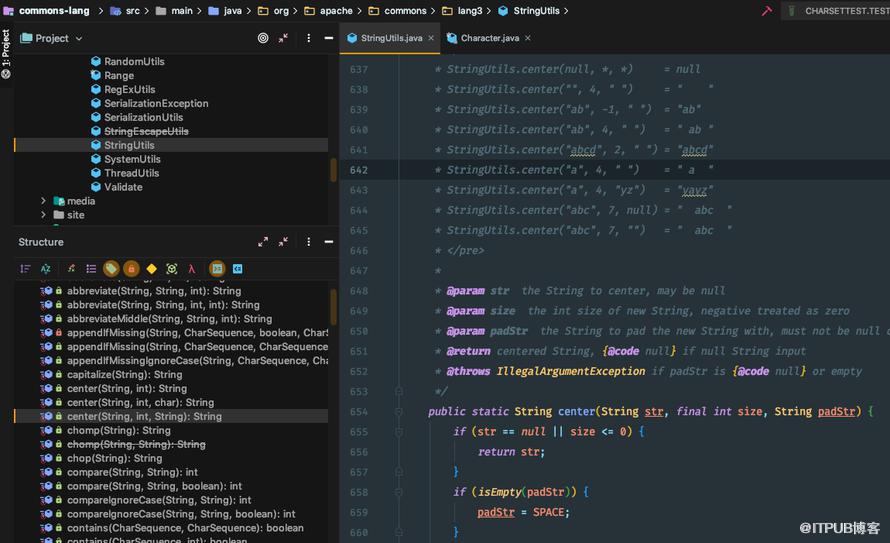
Task: Select the StringUtils.java editor tab
Action: (x=391, y=38)
